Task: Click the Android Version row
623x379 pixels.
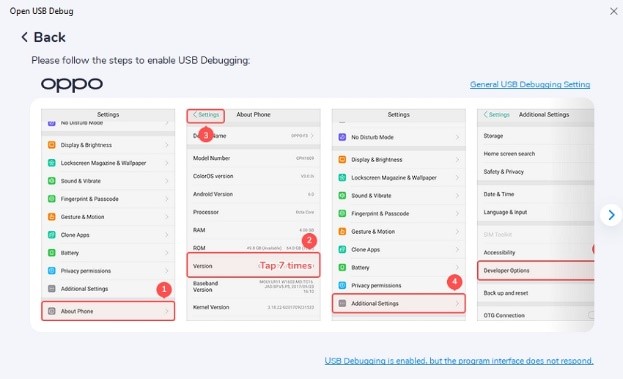Action: [253, 194]
